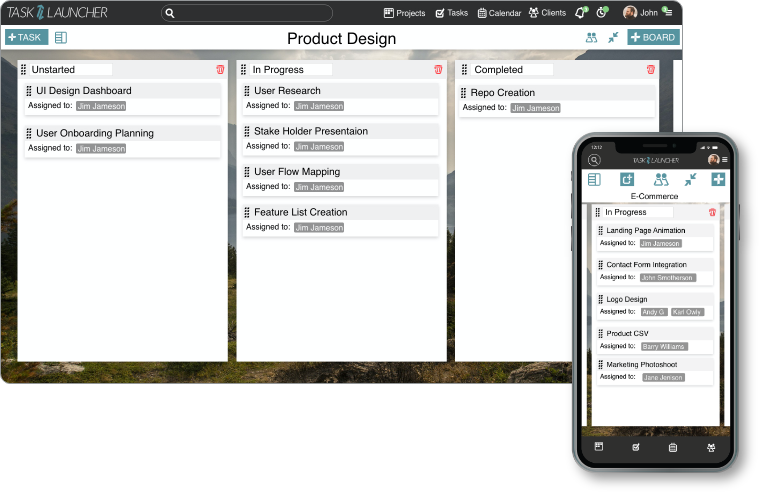Image resolution: width=764 pixels, height=497 pixels.
Task: Open Landing Page Animation task on phone
Action: tap(655, 237)
